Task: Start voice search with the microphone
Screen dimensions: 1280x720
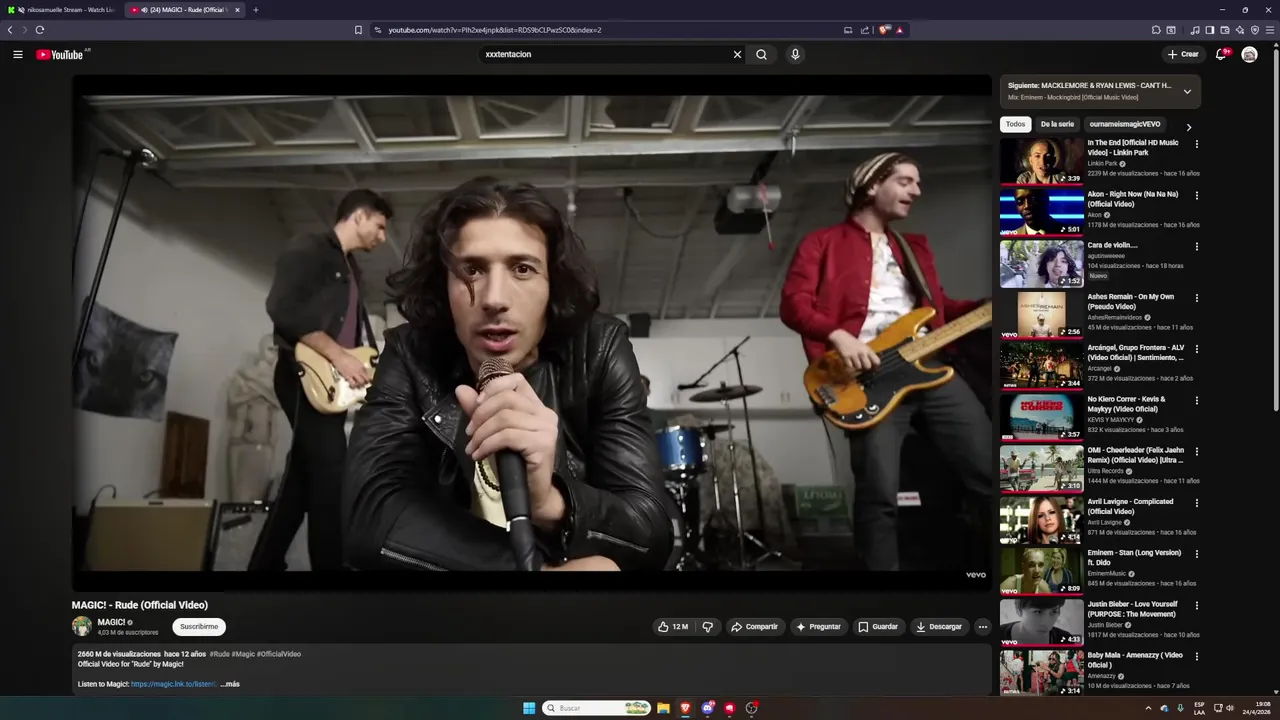Action: [x=795, y=54]
